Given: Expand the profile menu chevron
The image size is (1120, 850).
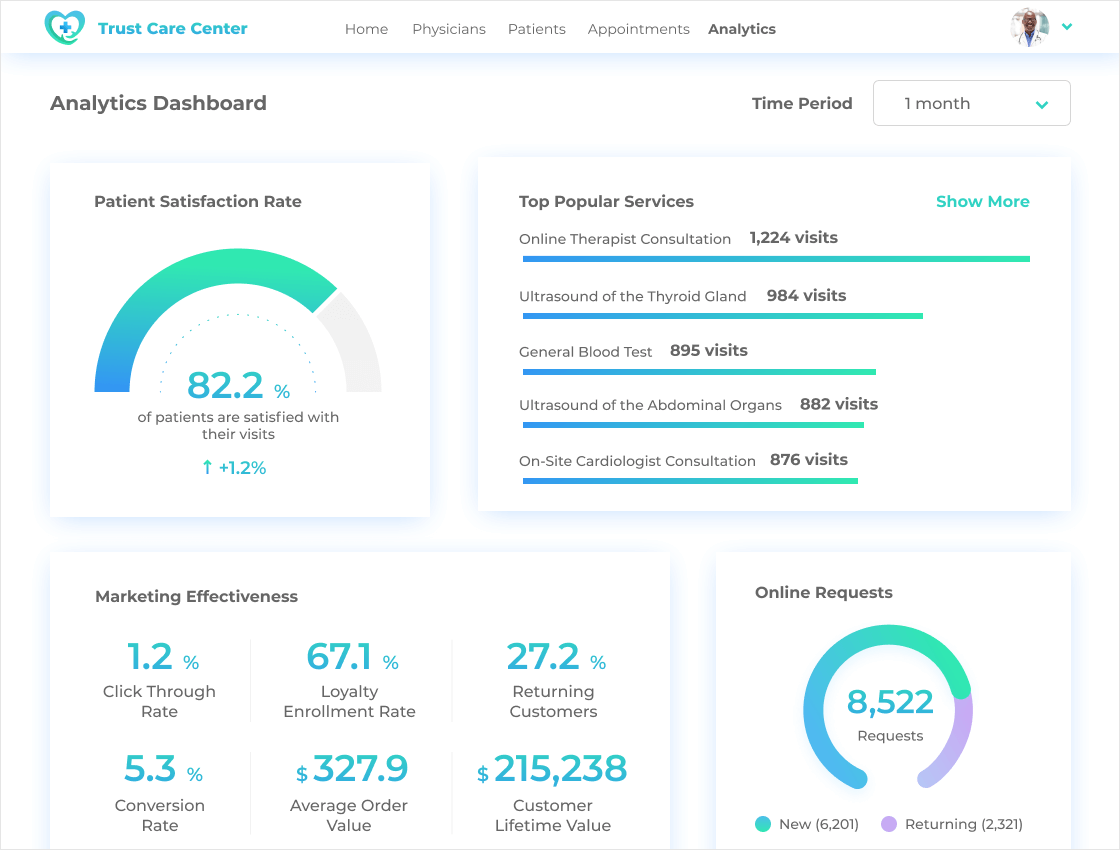Looking at the screenshot, I should click(x=1067, y=27).
